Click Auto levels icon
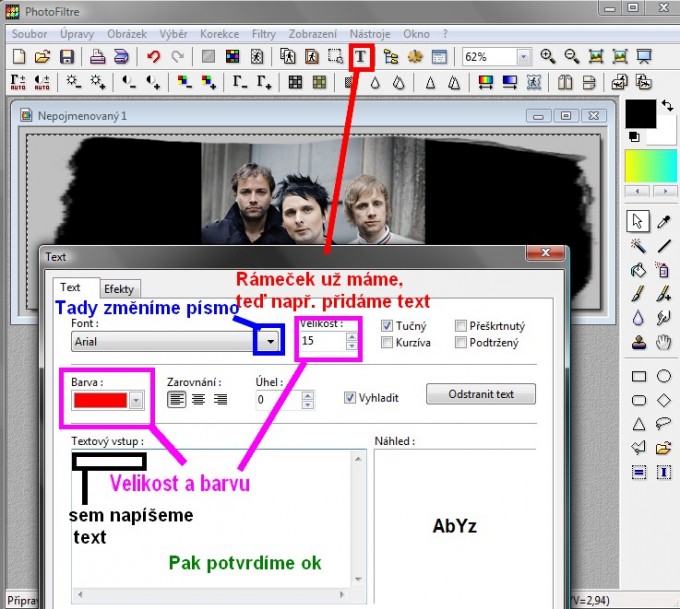 coord(18,82)
